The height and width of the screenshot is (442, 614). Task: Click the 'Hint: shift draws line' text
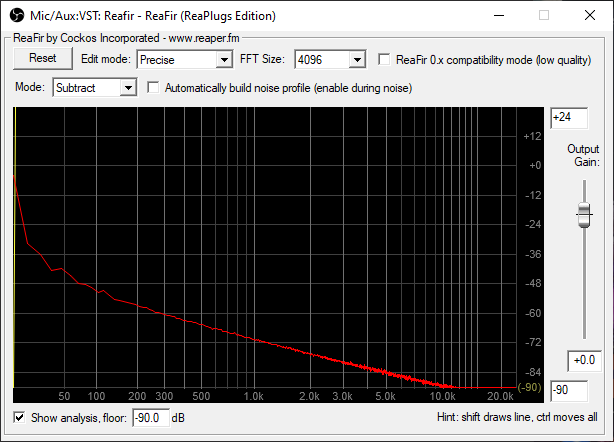coord(517,417)
